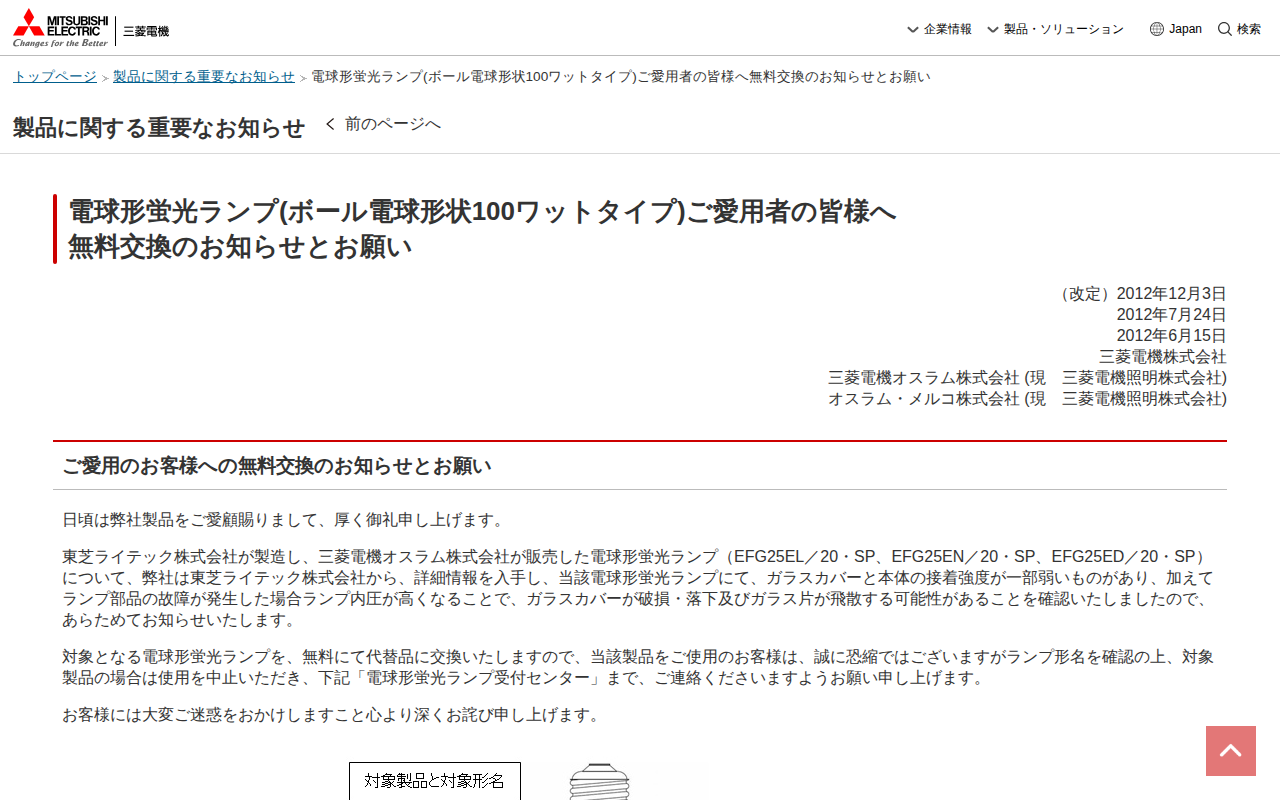Image resolution: width=1280 pixels, height=800 pixels.
Task: Expand the 製品・ソリューション dropdown menu
Action: 1055,29
